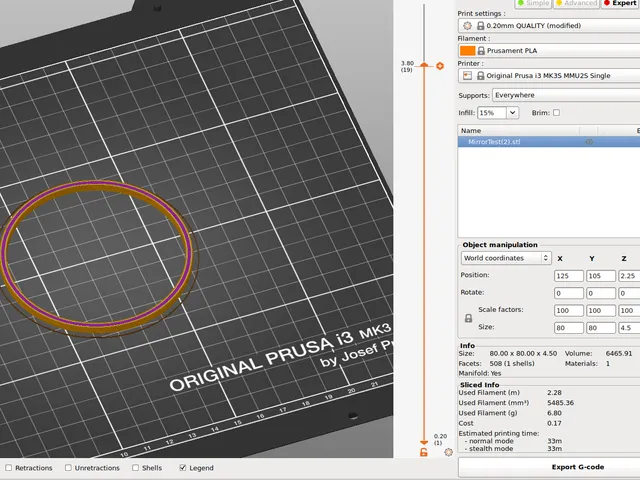Screen dimensions: 640x480
Task: Enable the Unretractions checkbox
Action: pos(68,468)
